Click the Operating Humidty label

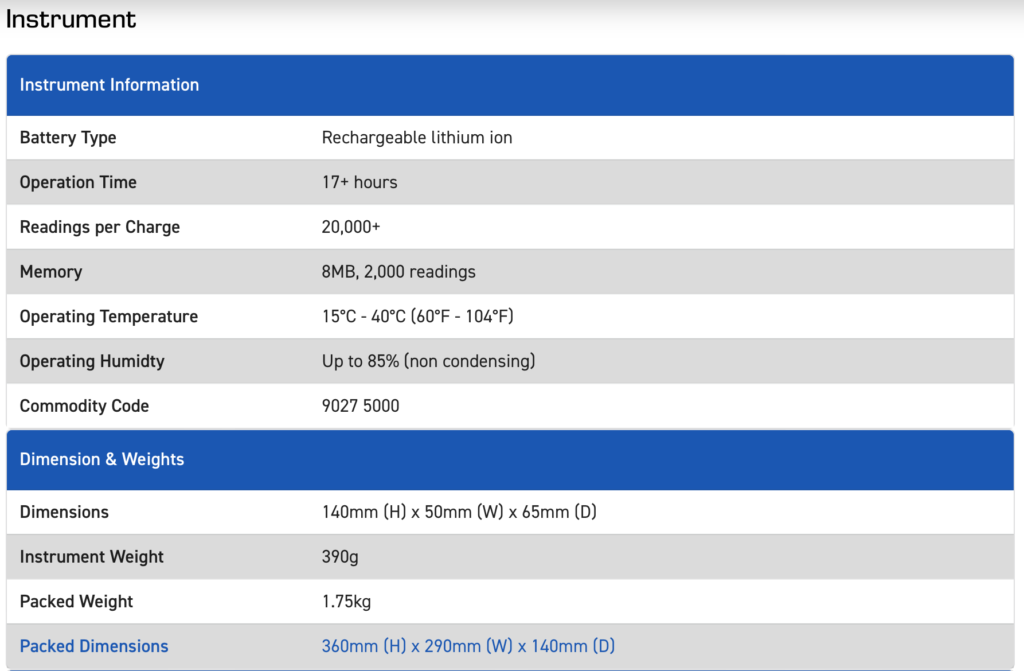(x=92, y=361)
